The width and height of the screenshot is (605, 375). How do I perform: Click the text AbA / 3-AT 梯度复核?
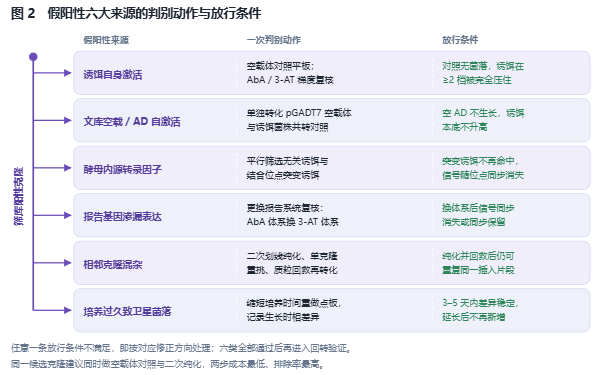point(290,80)
